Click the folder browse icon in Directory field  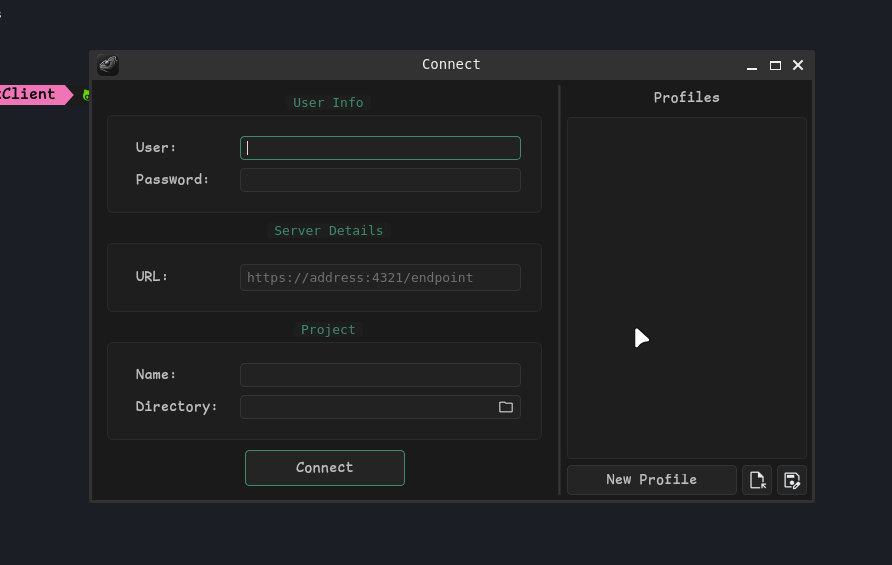506,407
